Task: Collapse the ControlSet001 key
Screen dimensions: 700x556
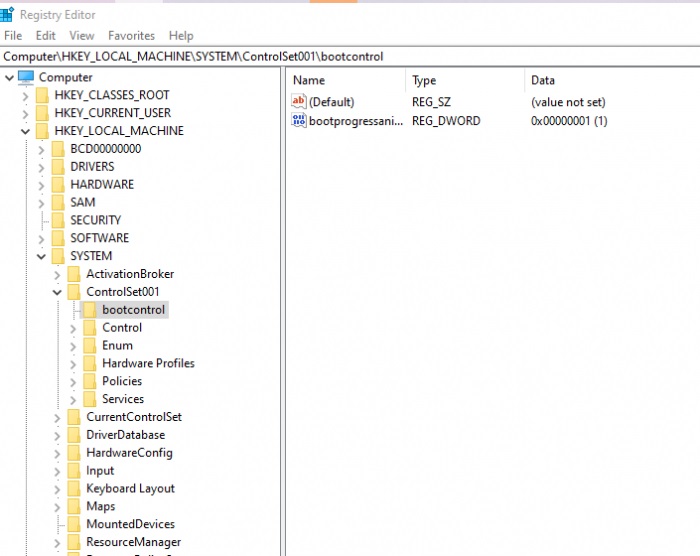Action: point(57,292)
